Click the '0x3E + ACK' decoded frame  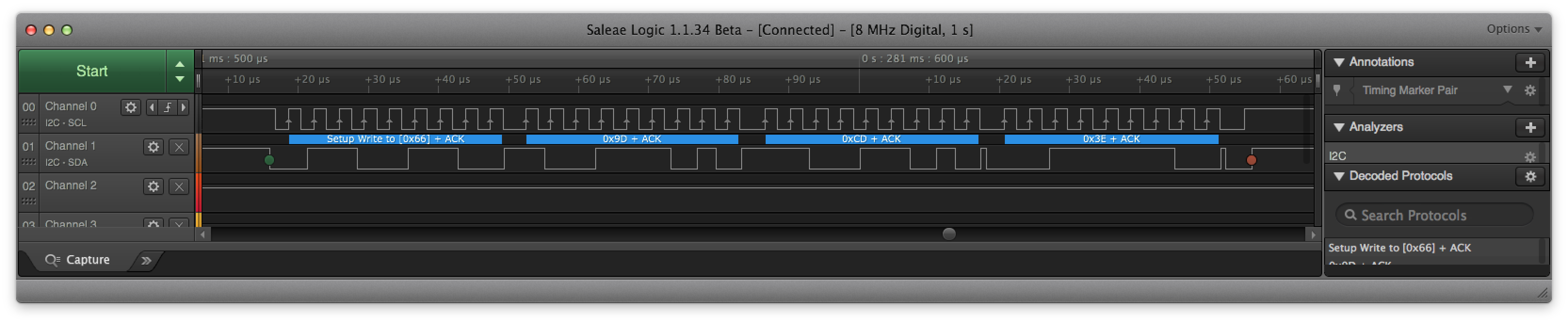[x=1111, y=139]
